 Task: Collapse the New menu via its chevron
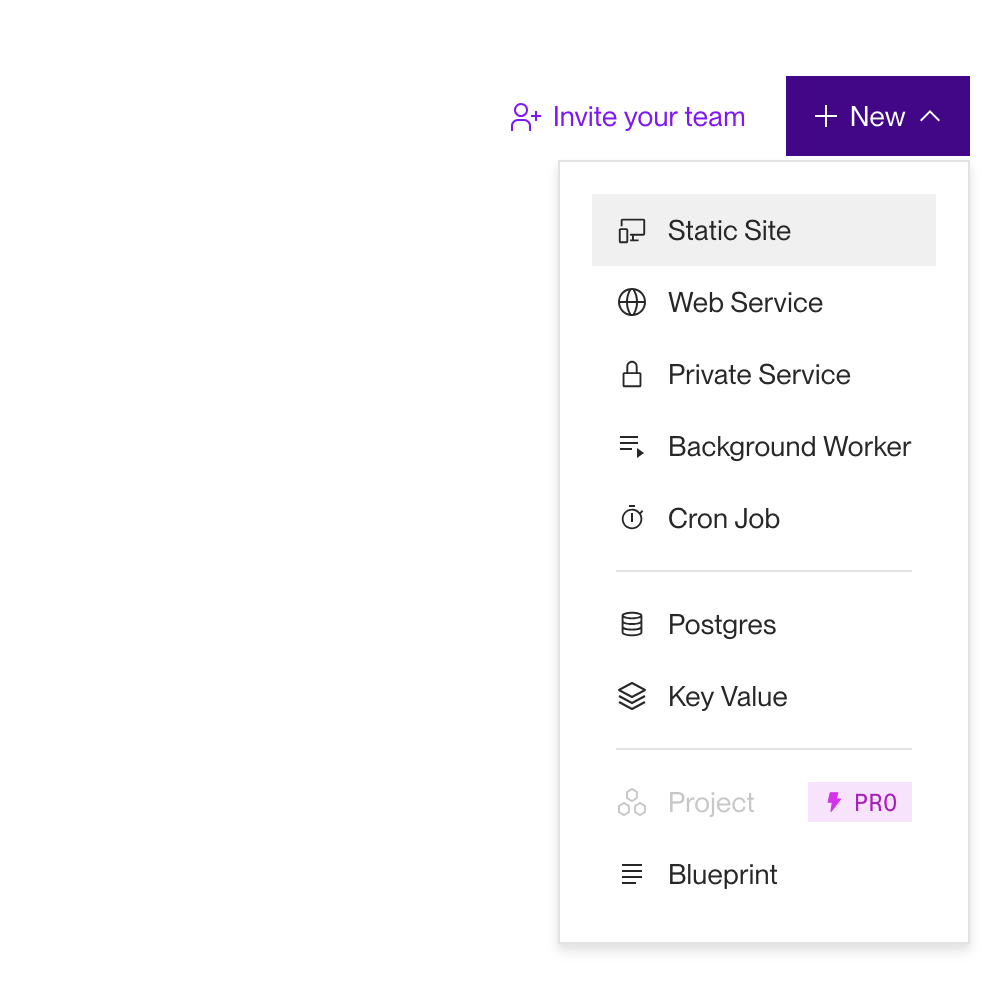pos(931,116)
